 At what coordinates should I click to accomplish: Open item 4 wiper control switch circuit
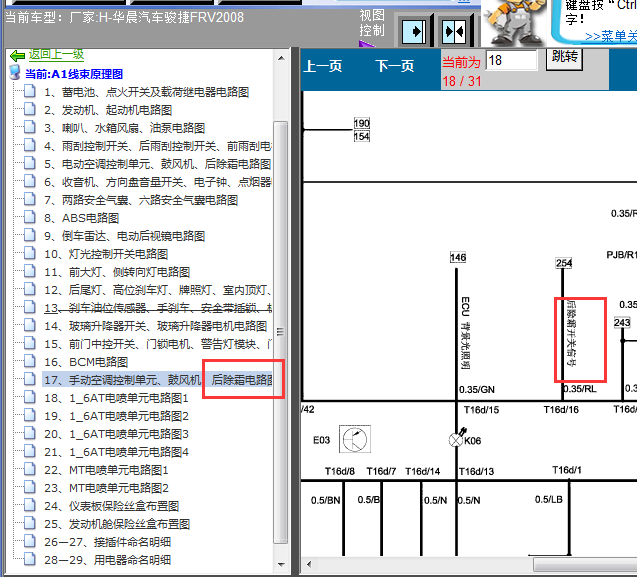(158, 146)
